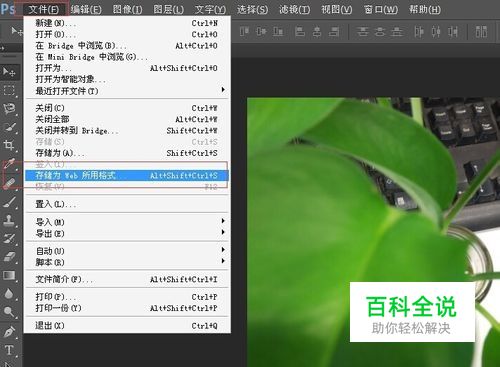The width and height of the screenshot is (500, 367).
Task: Select the History Brush tool
Action: click(9, 238)
